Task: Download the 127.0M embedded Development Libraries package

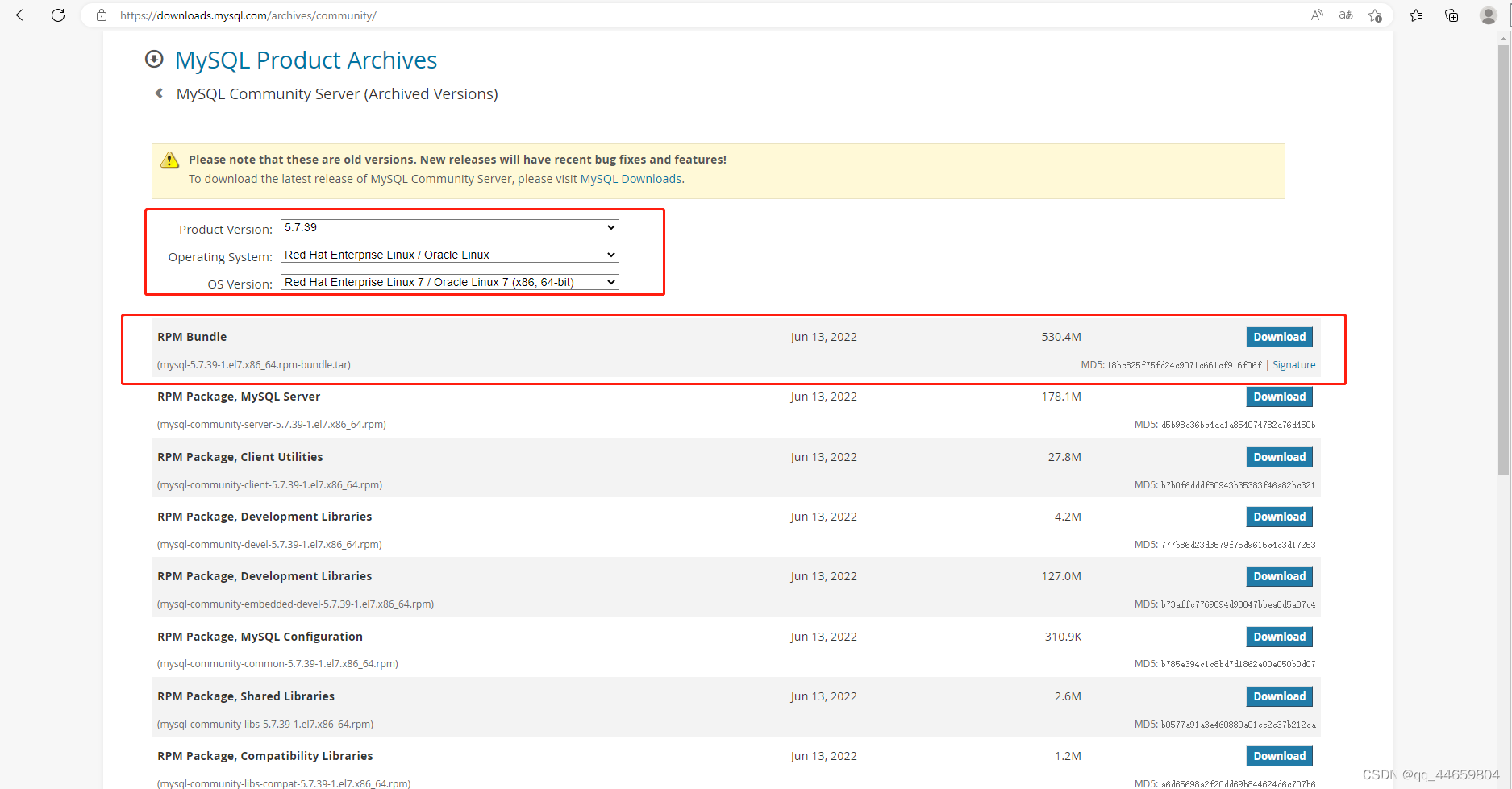Action: click(1280, 576)
